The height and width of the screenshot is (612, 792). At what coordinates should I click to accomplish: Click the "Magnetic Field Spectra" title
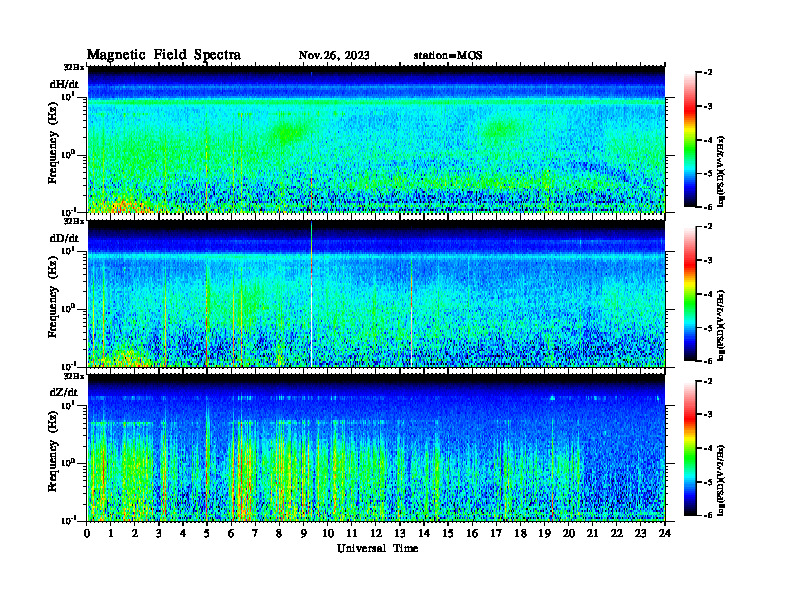164,55
